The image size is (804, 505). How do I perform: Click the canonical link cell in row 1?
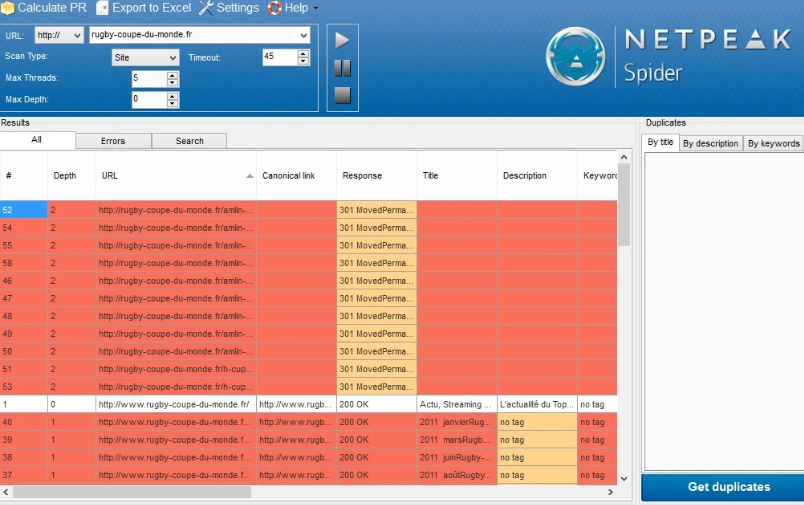click(296, 404)
